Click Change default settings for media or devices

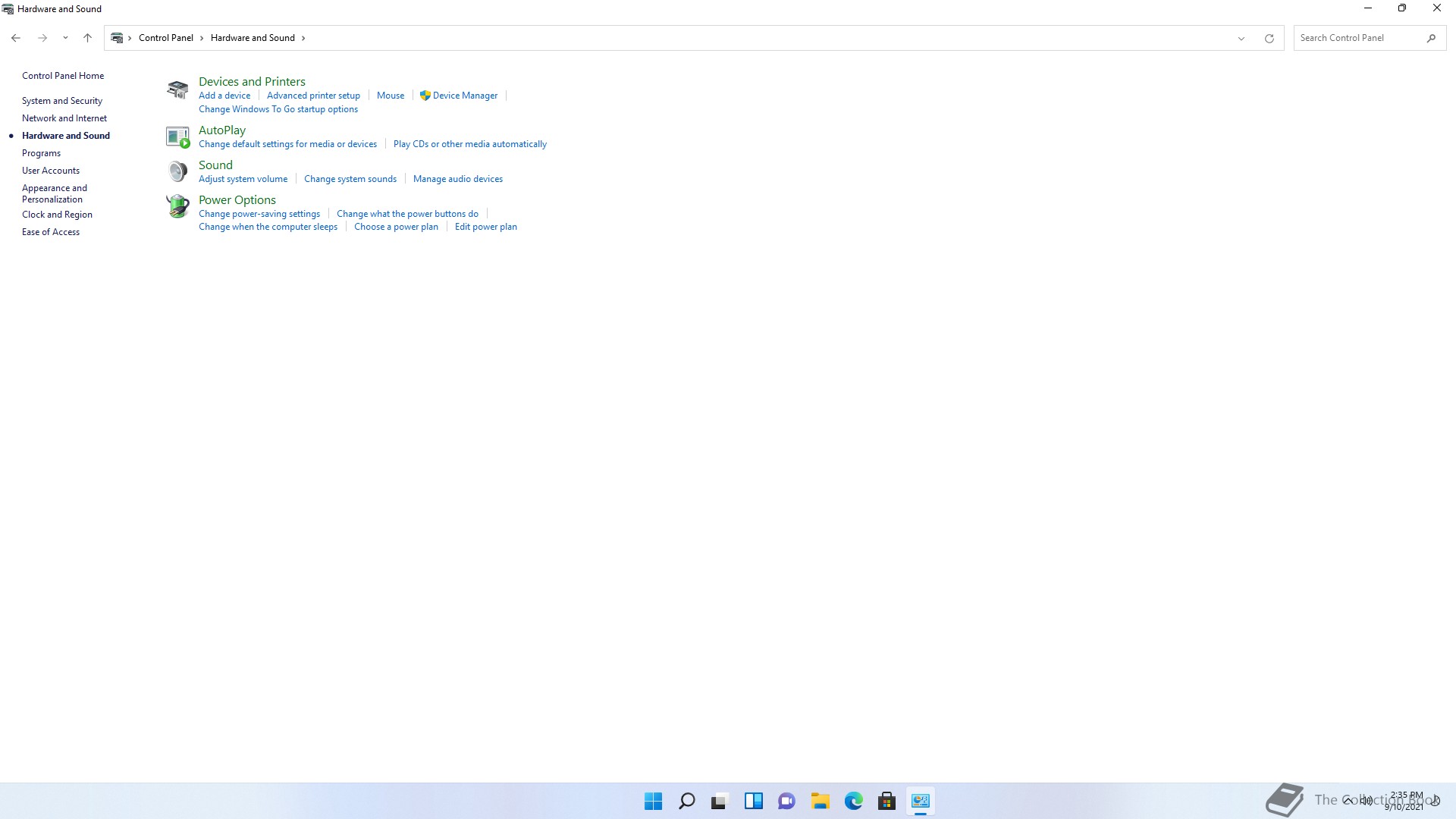tap(287, 144)
